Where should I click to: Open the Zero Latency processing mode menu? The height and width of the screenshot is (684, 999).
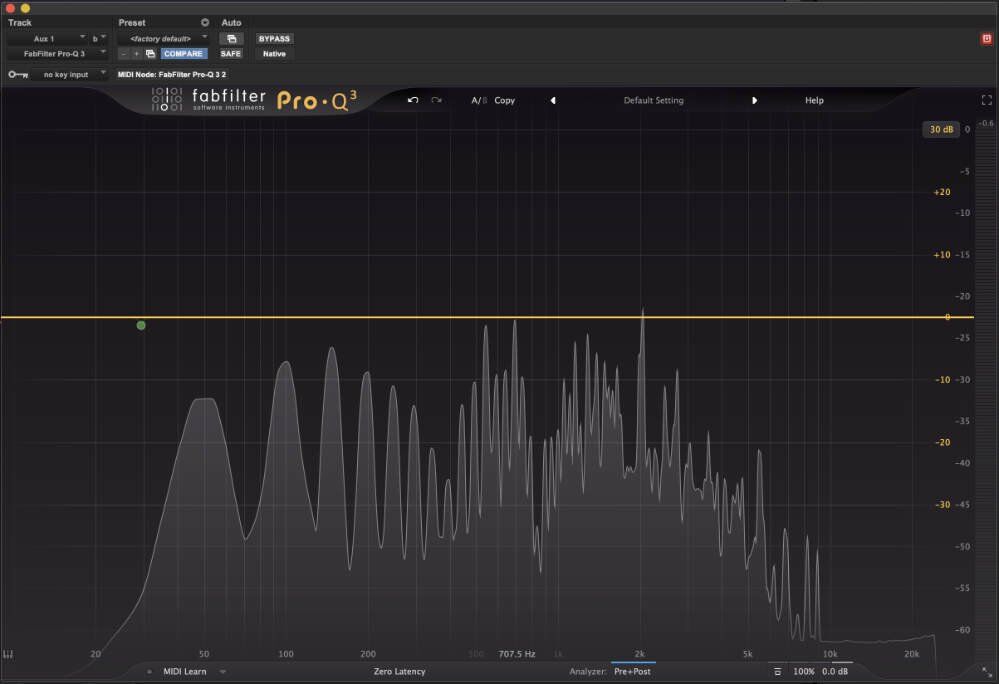[x=399, y=671]
